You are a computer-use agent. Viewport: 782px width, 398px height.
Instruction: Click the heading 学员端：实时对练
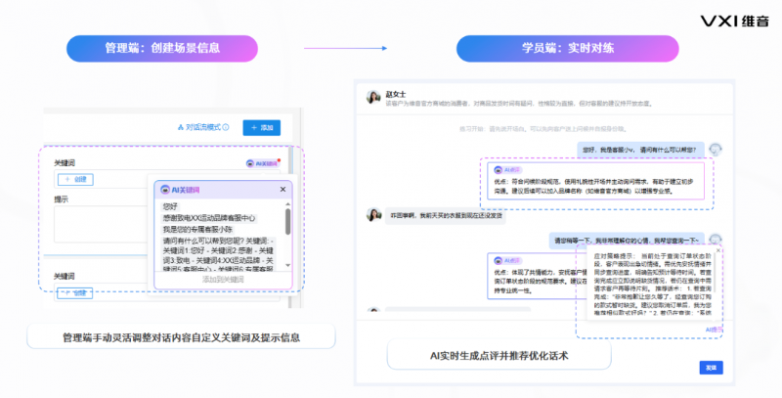pos(568,48)
